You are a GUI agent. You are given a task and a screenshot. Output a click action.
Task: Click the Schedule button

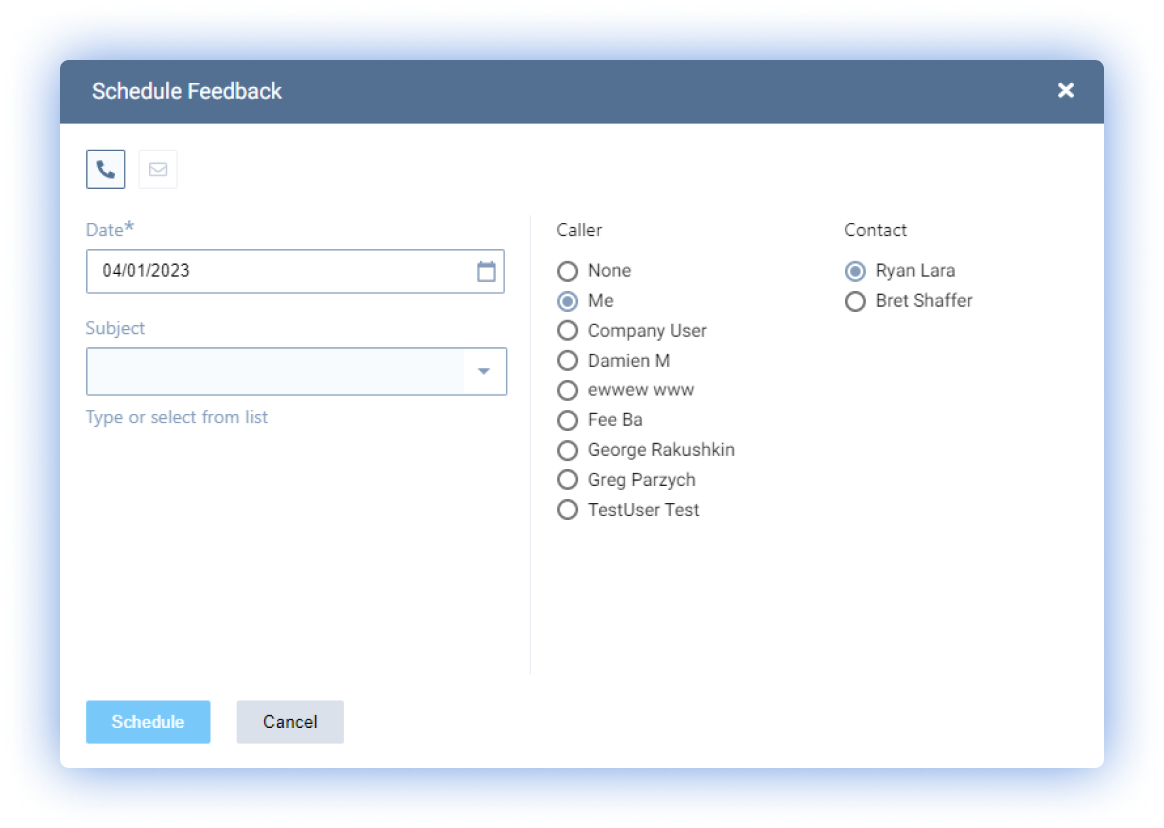tap(148, 722)
